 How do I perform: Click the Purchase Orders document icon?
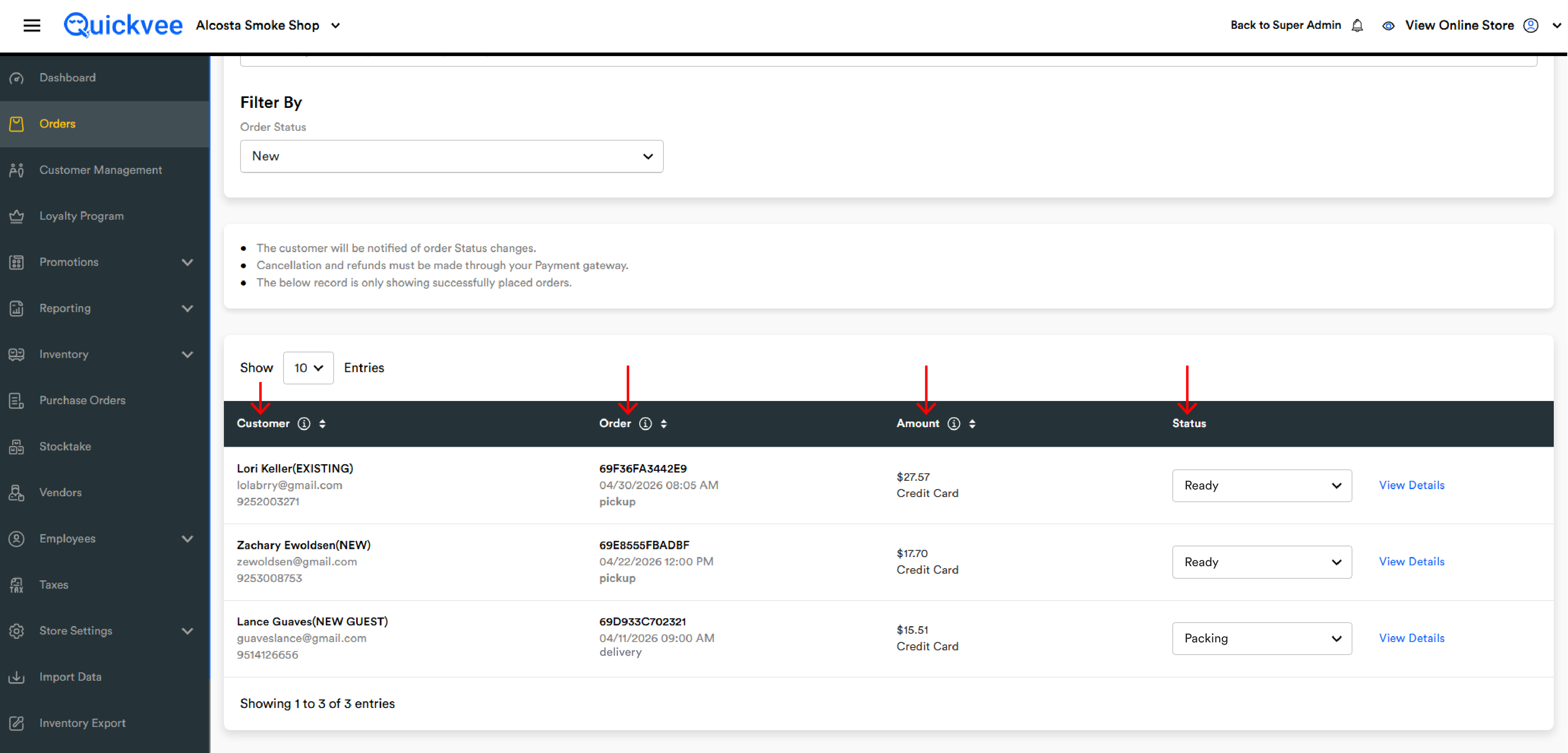17,400
